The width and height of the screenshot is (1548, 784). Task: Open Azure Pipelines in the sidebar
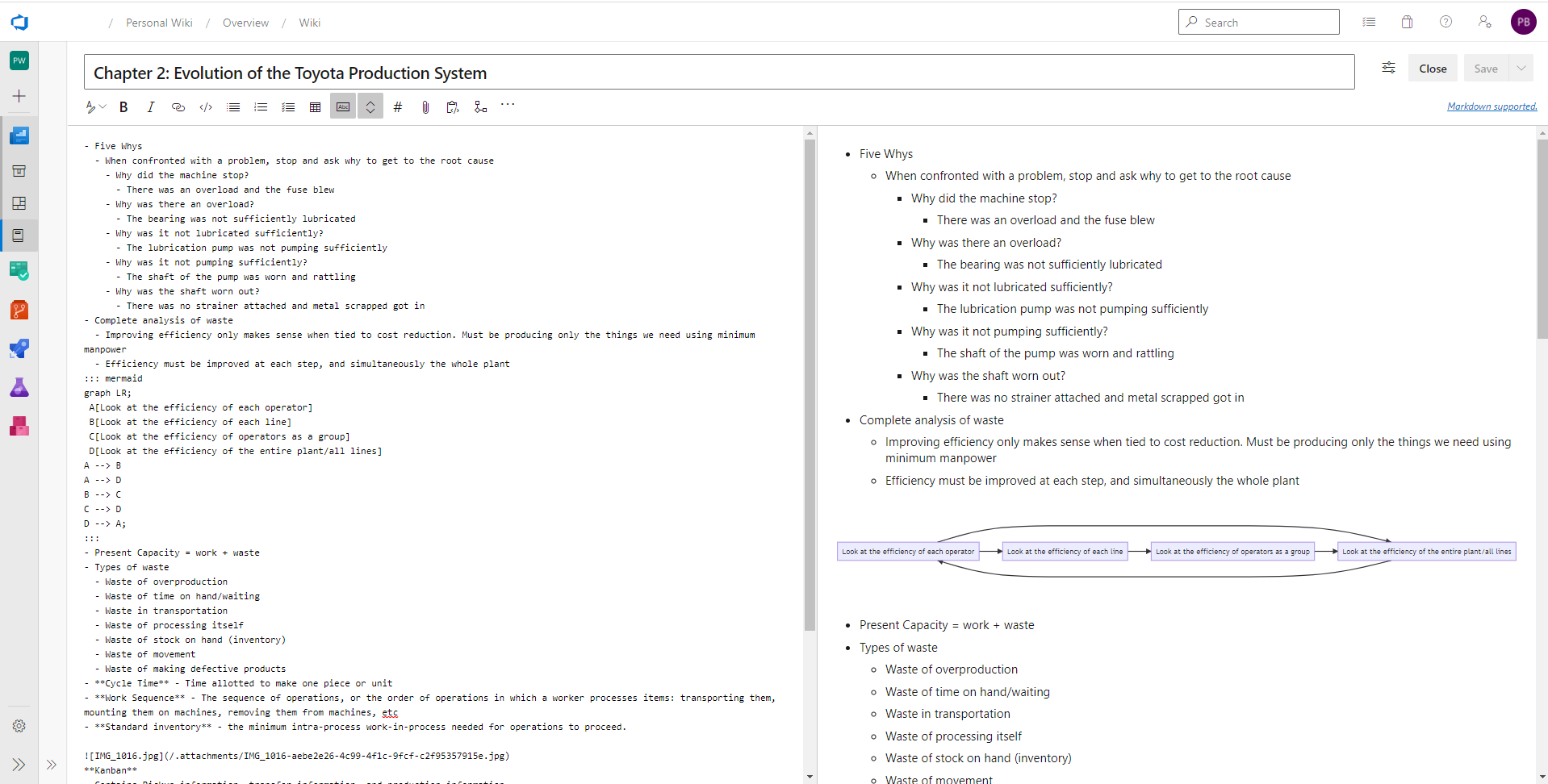(x=19, y=348)
